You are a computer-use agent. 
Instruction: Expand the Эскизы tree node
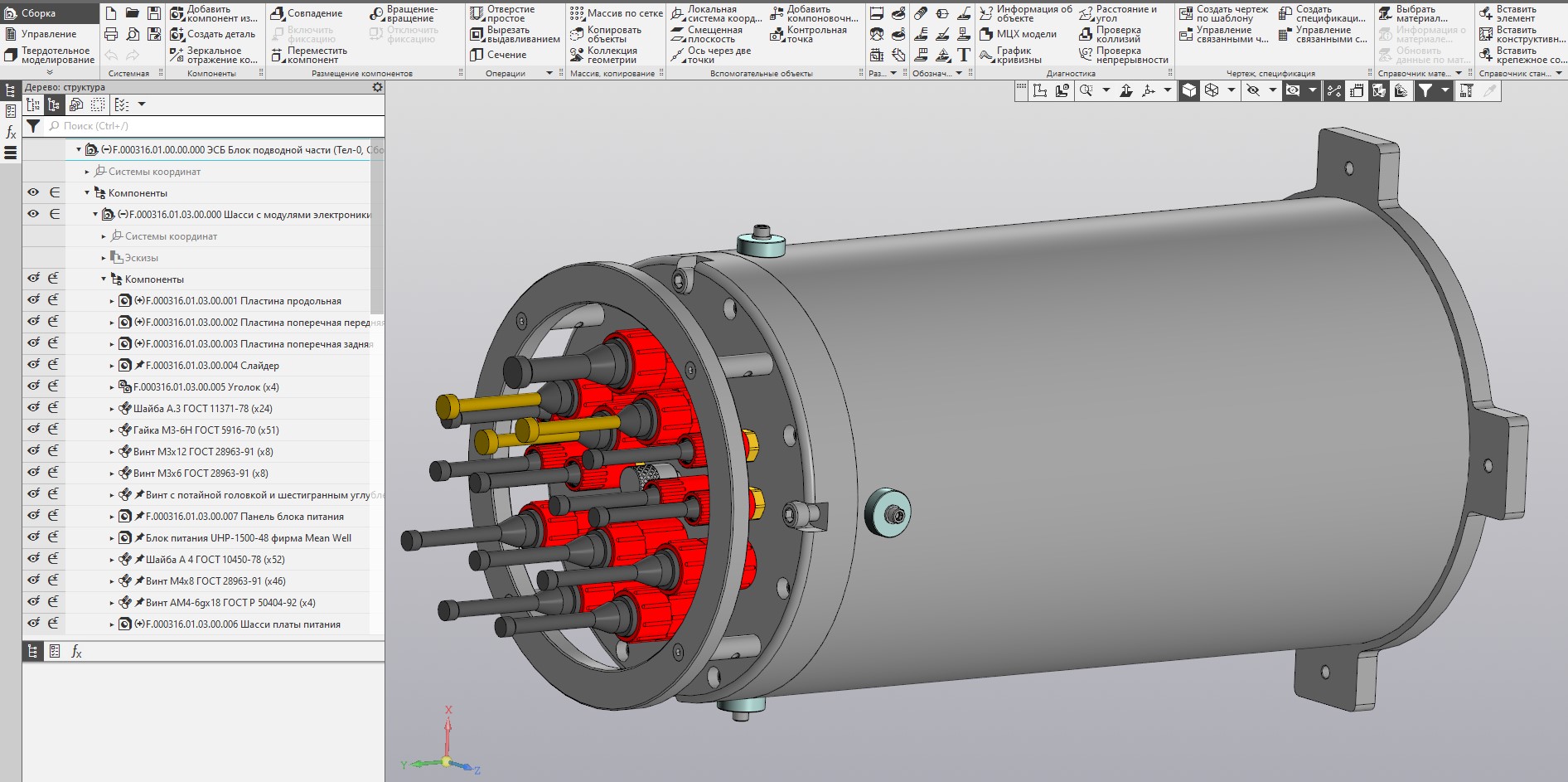pyautogui.click(x=104, y=258)
